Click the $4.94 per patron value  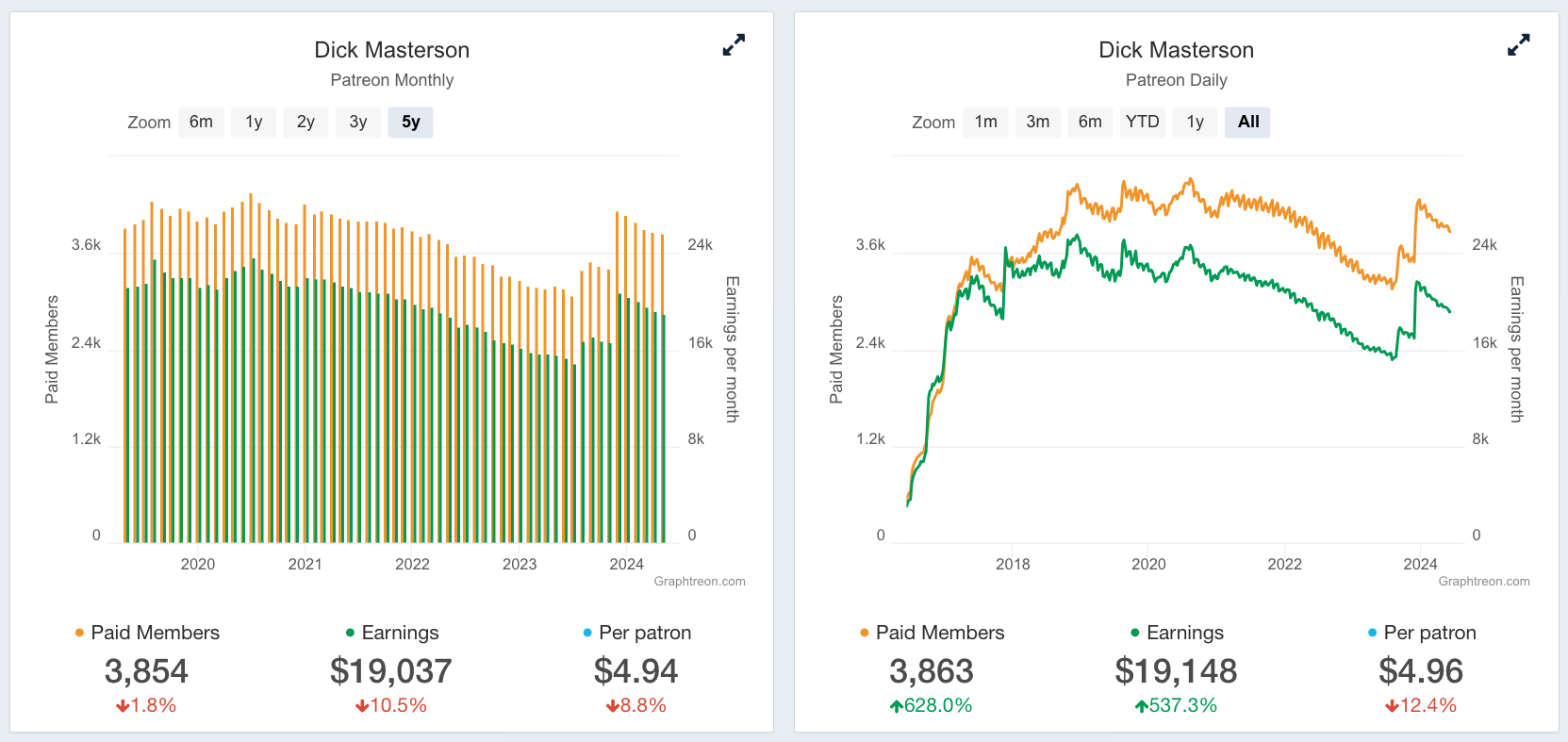[x=636, y=671]
